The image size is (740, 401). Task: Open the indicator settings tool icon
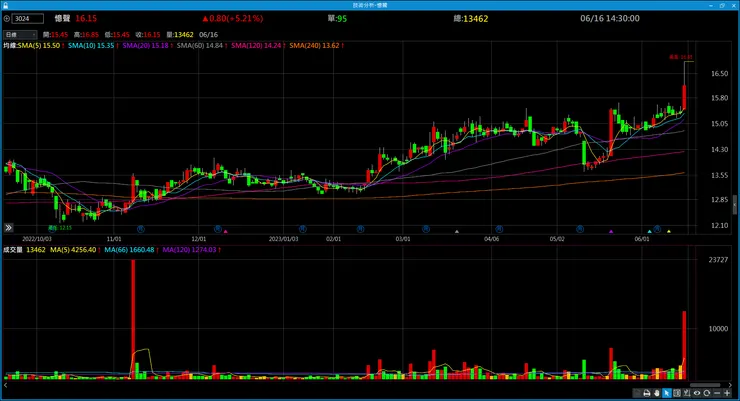pos(687,393)
